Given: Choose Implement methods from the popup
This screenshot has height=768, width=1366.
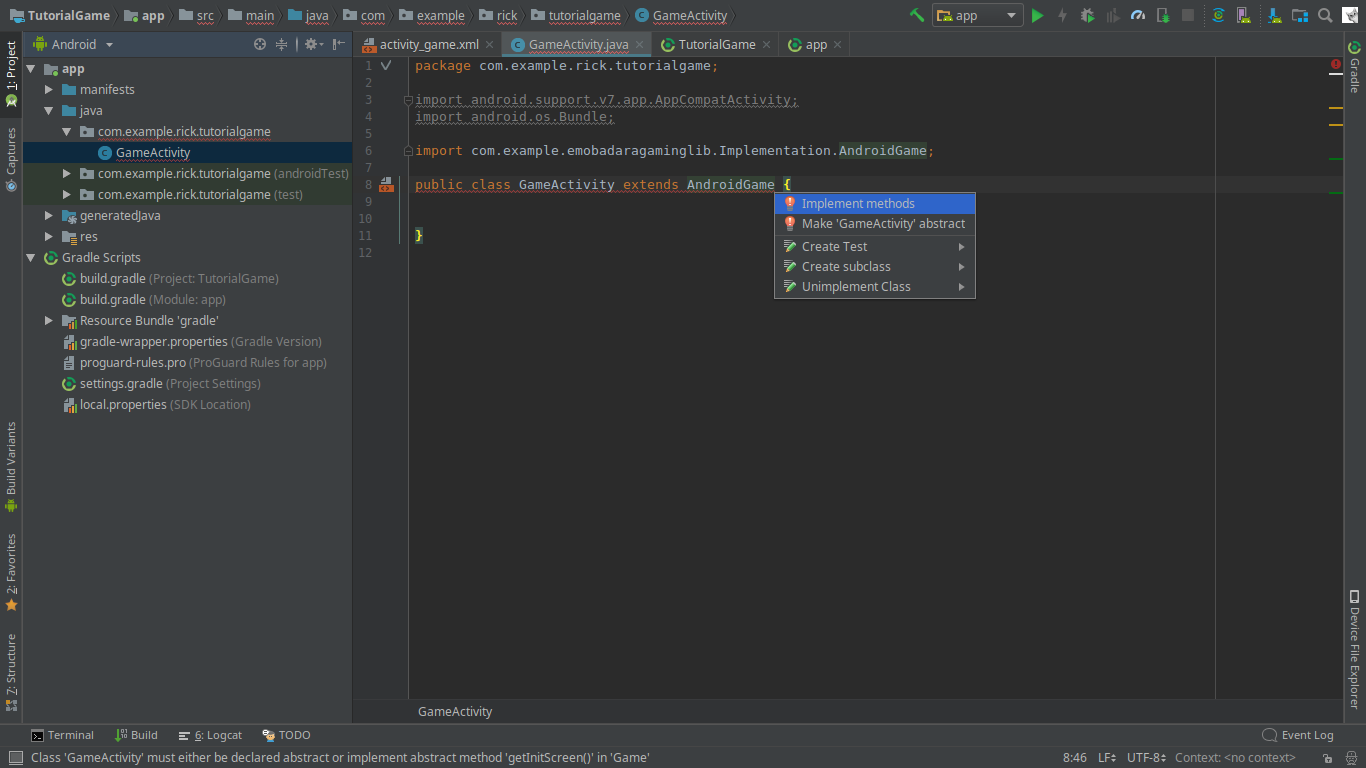Looking at the screenshot, I should 857,203.
